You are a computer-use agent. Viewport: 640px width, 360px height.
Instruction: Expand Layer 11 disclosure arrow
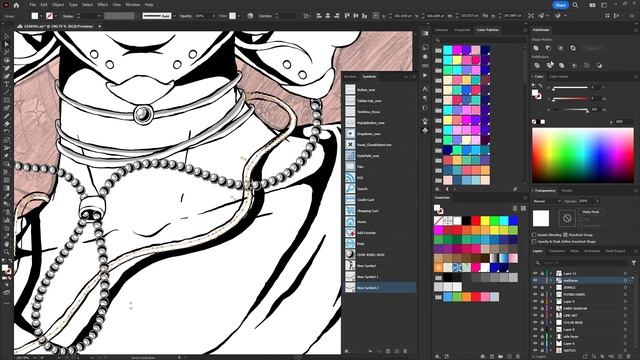(x=551, y=273)
